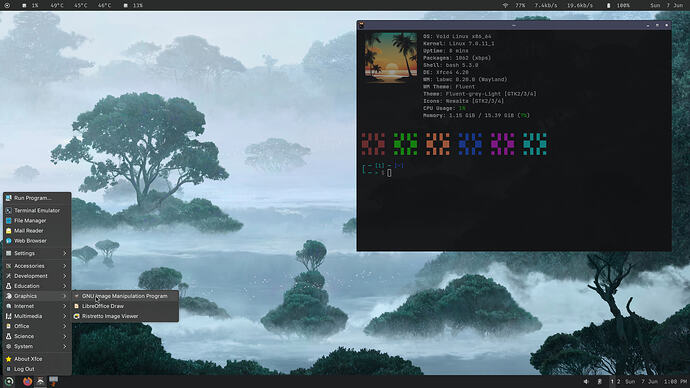Click the terminal window taskbar icon next to Firefox

[x=40, y=381]
